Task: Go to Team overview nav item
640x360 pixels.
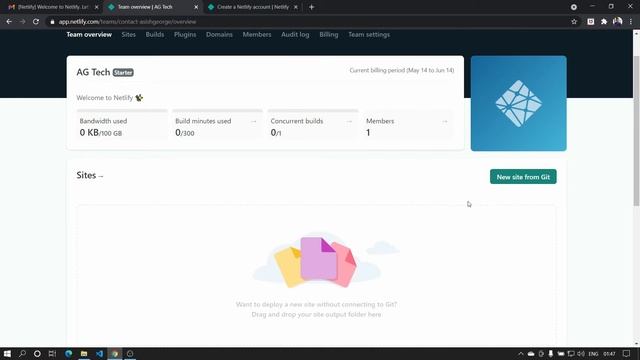Action: point(89,35)
